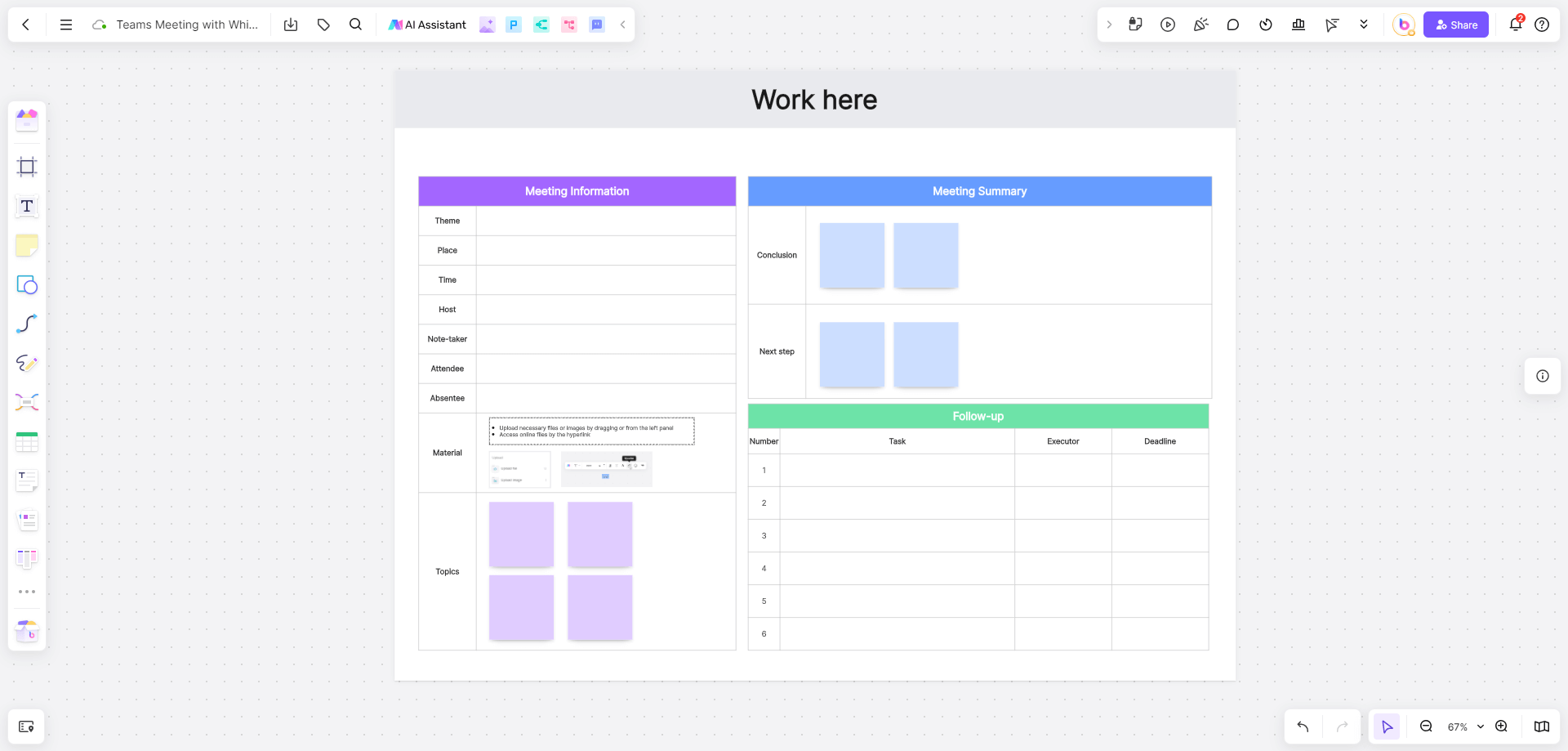The height and width of the screenshot is (751, 1568).
Task: Click the empty Note-taker value cell
Action: 606,339
